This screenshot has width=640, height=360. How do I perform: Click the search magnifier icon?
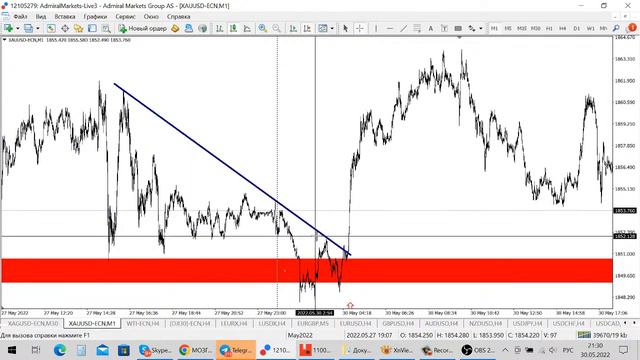click(616, 28)
